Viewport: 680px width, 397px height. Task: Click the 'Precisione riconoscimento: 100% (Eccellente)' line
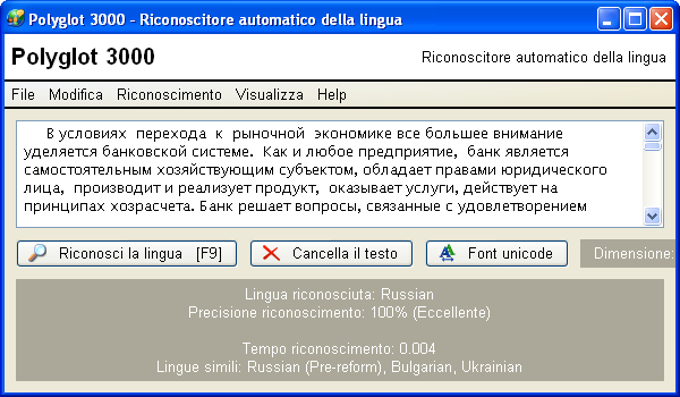pyautogui.click(x=339, y=312)
